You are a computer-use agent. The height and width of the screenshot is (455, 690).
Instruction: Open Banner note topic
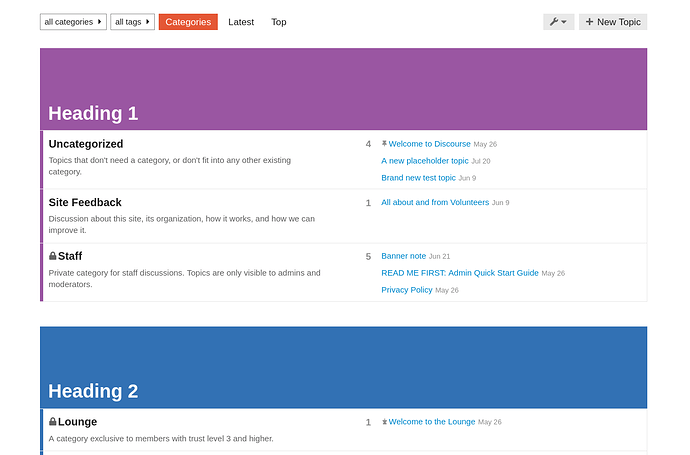point(404,256)
